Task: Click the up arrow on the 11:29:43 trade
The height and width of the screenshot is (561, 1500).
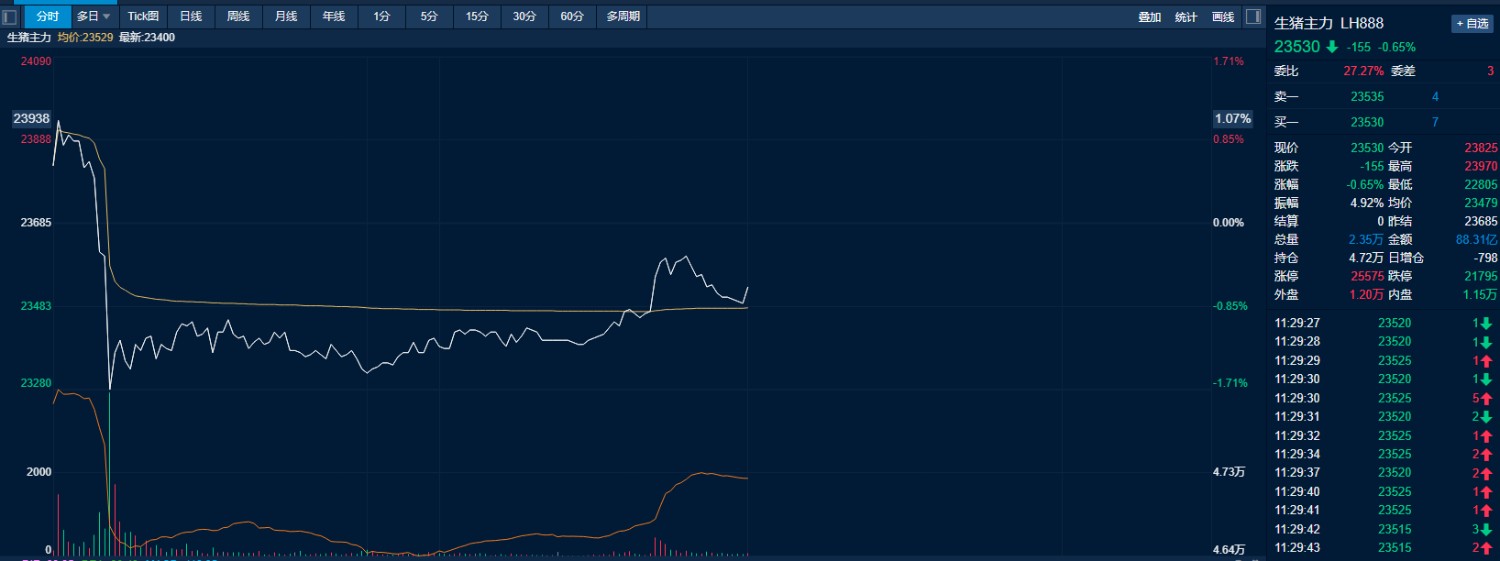Action: pyautogui.click(x=1487, y=548)
